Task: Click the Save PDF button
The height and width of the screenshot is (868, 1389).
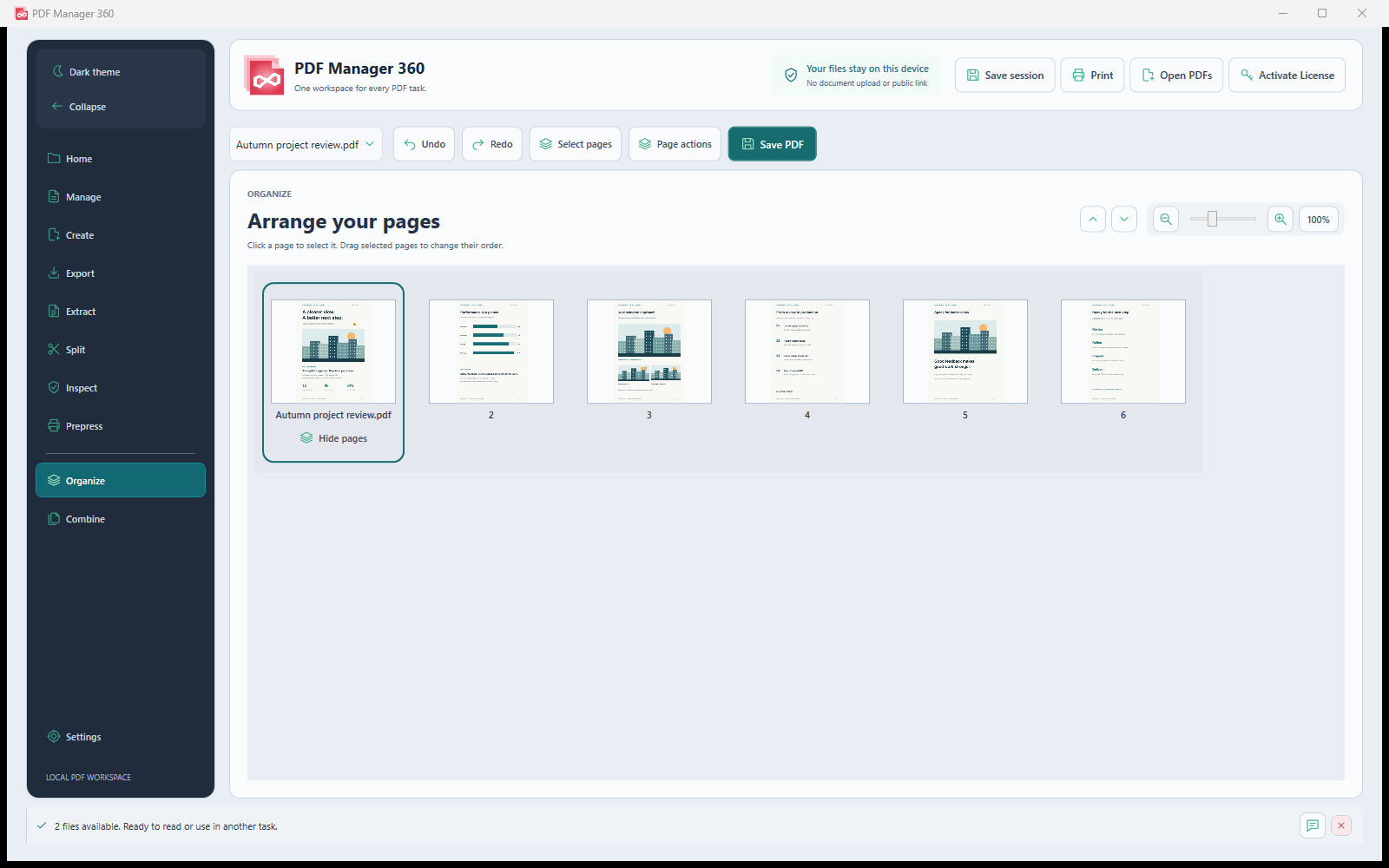Action: coord(772,144)
